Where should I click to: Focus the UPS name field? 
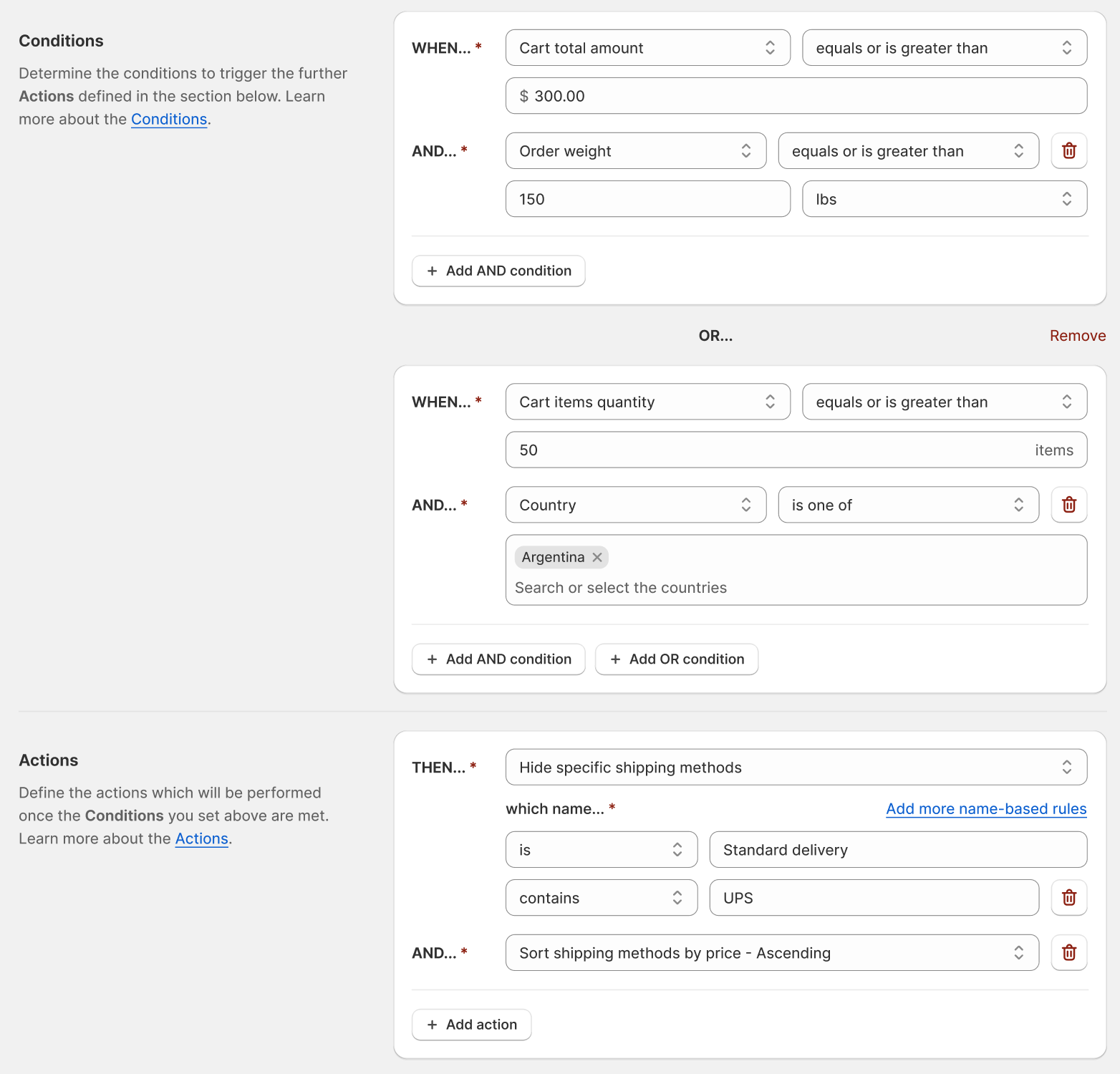click(874, 898)
